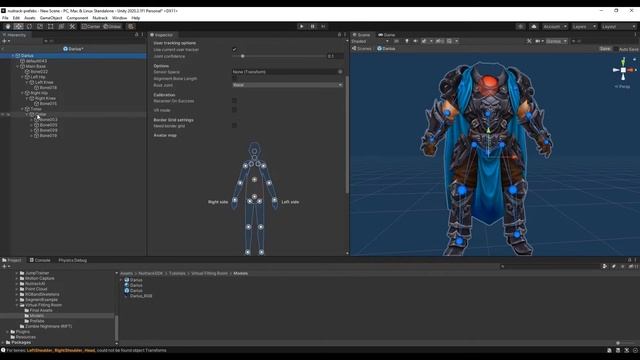Switch to the Physics Debug tab
This screenshot has width=640, height=360.
[x=72, y=260]
